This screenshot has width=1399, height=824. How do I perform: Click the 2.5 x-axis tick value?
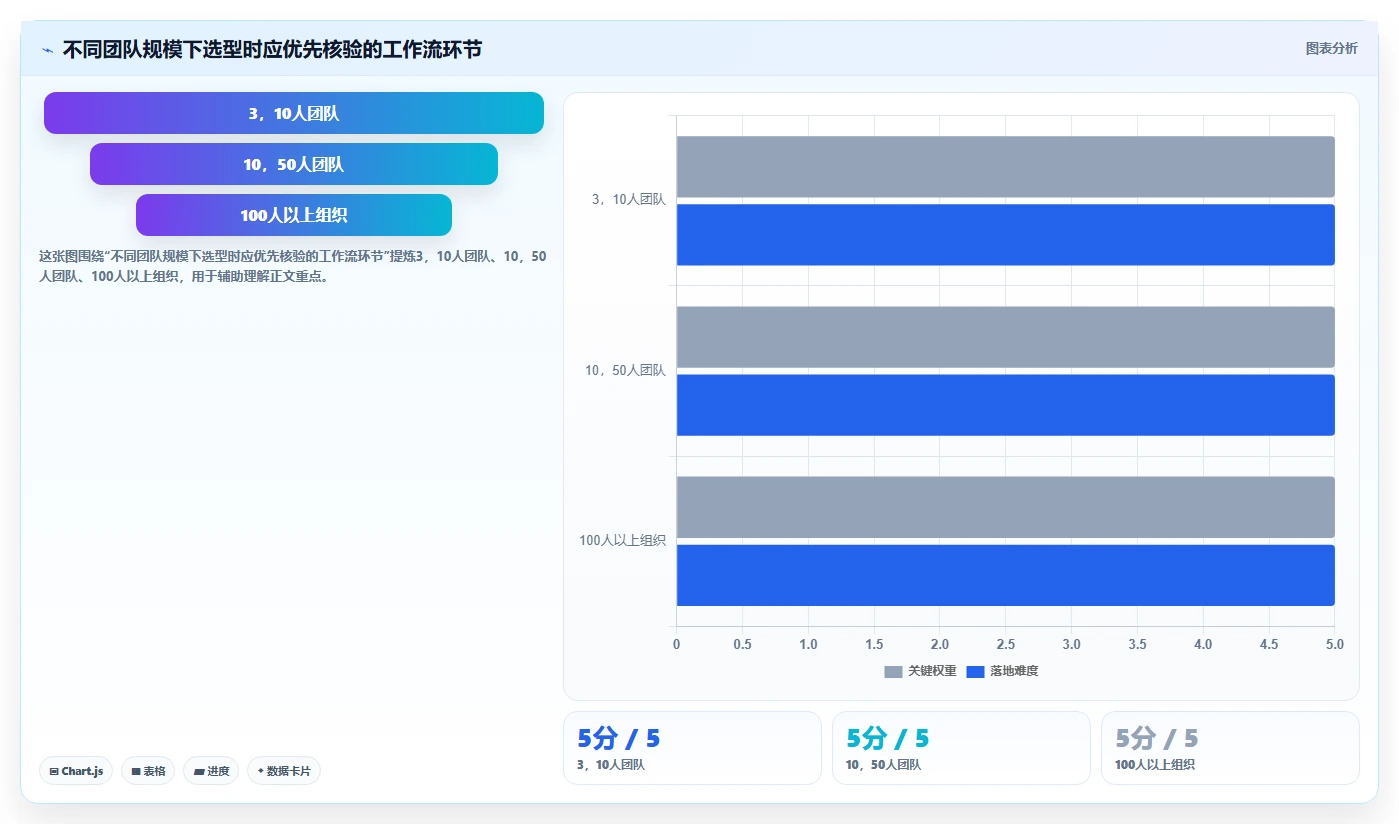click(1005, 644)
